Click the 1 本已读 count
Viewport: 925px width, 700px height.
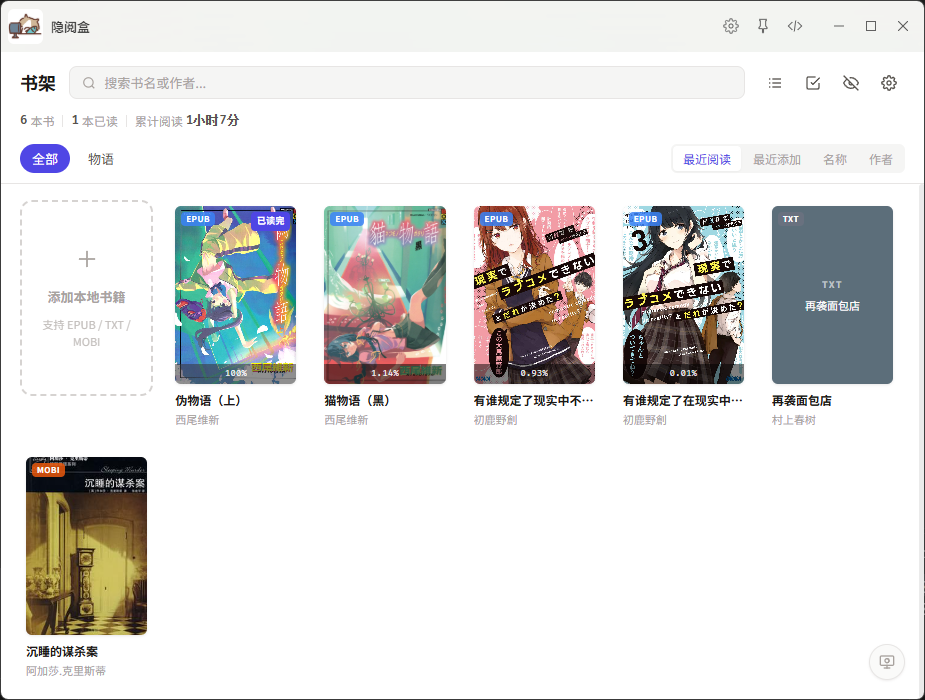coord(94,120)
